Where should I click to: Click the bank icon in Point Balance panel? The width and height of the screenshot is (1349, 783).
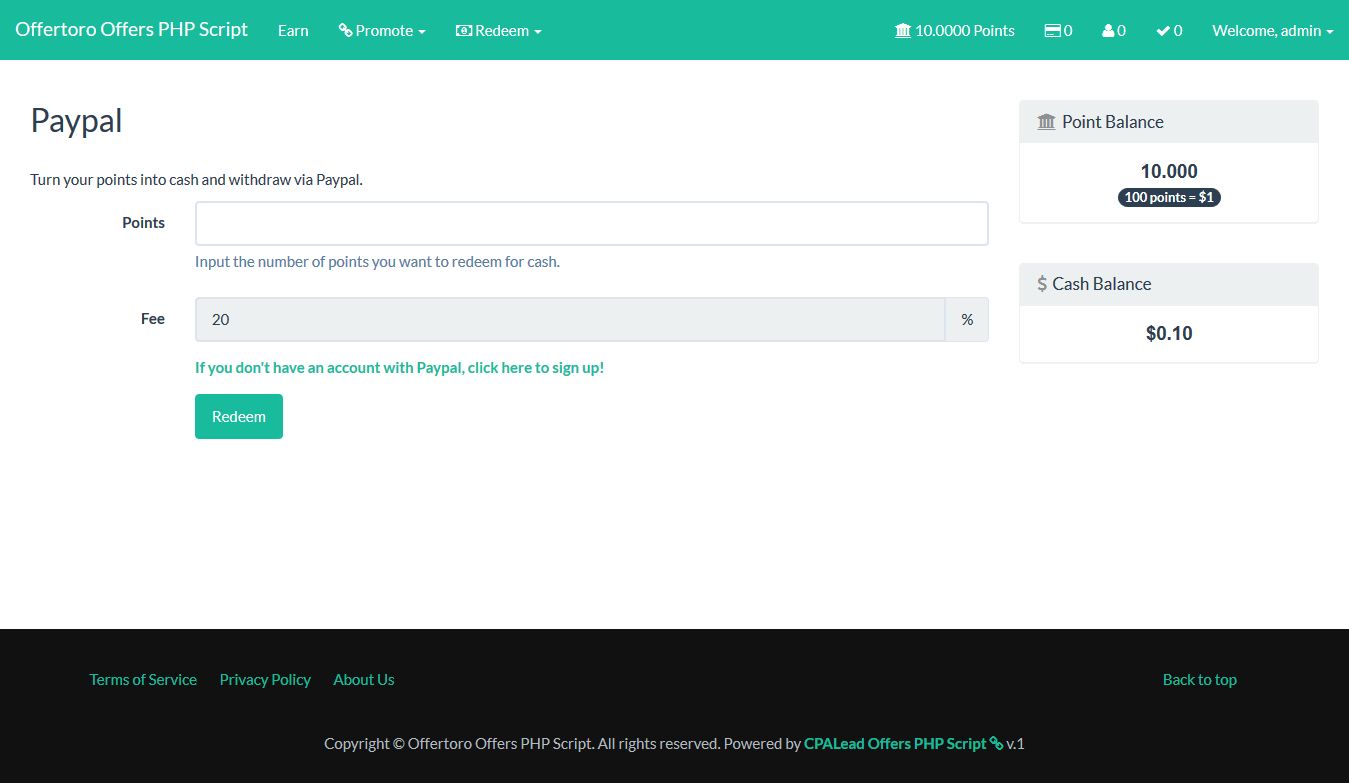(x=1046, y=121)
